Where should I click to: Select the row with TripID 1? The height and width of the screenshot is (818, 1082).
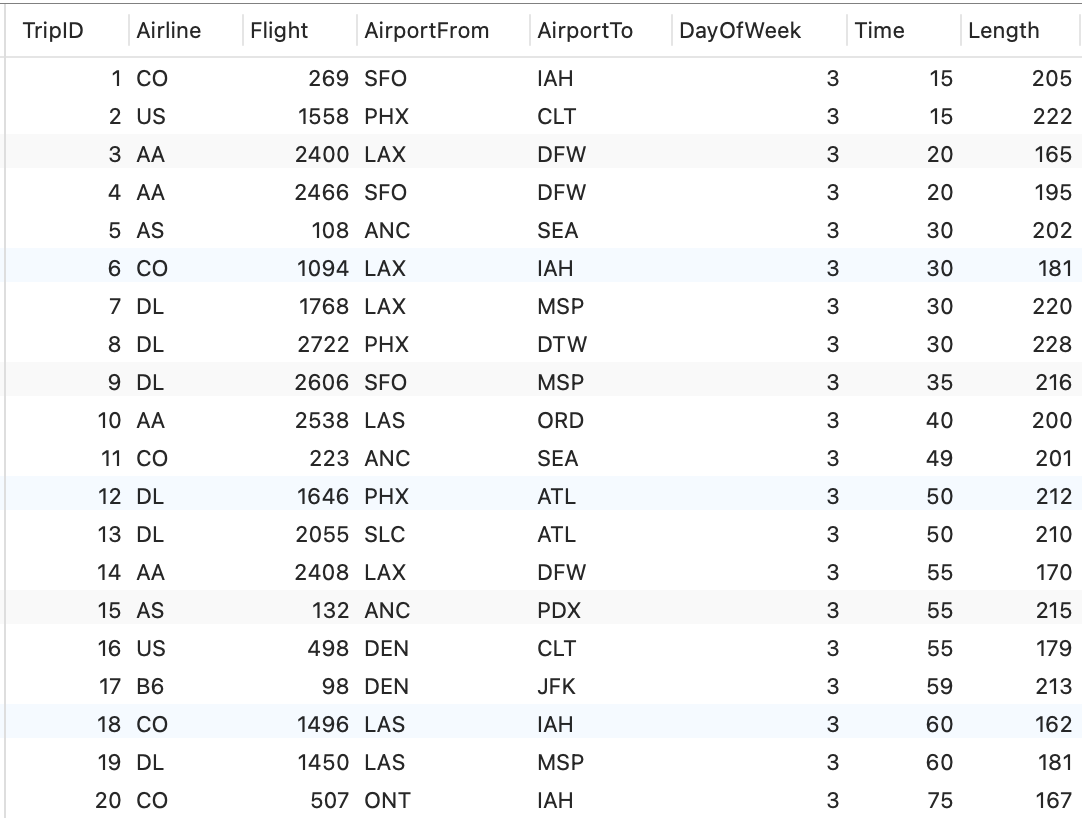(116, 79)
